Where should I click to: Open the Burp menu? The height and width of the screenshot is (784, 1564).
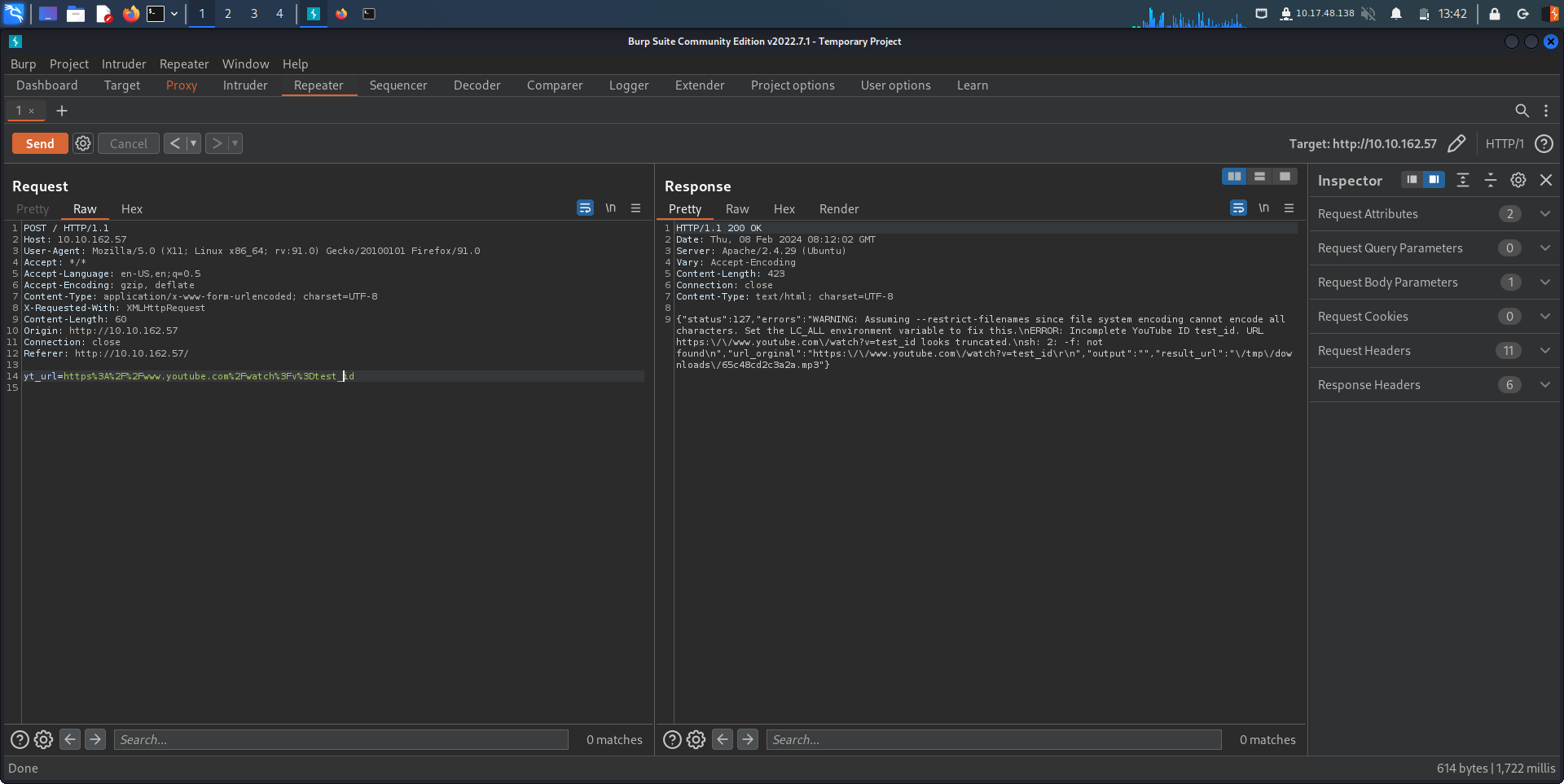(x=24, y=64)
